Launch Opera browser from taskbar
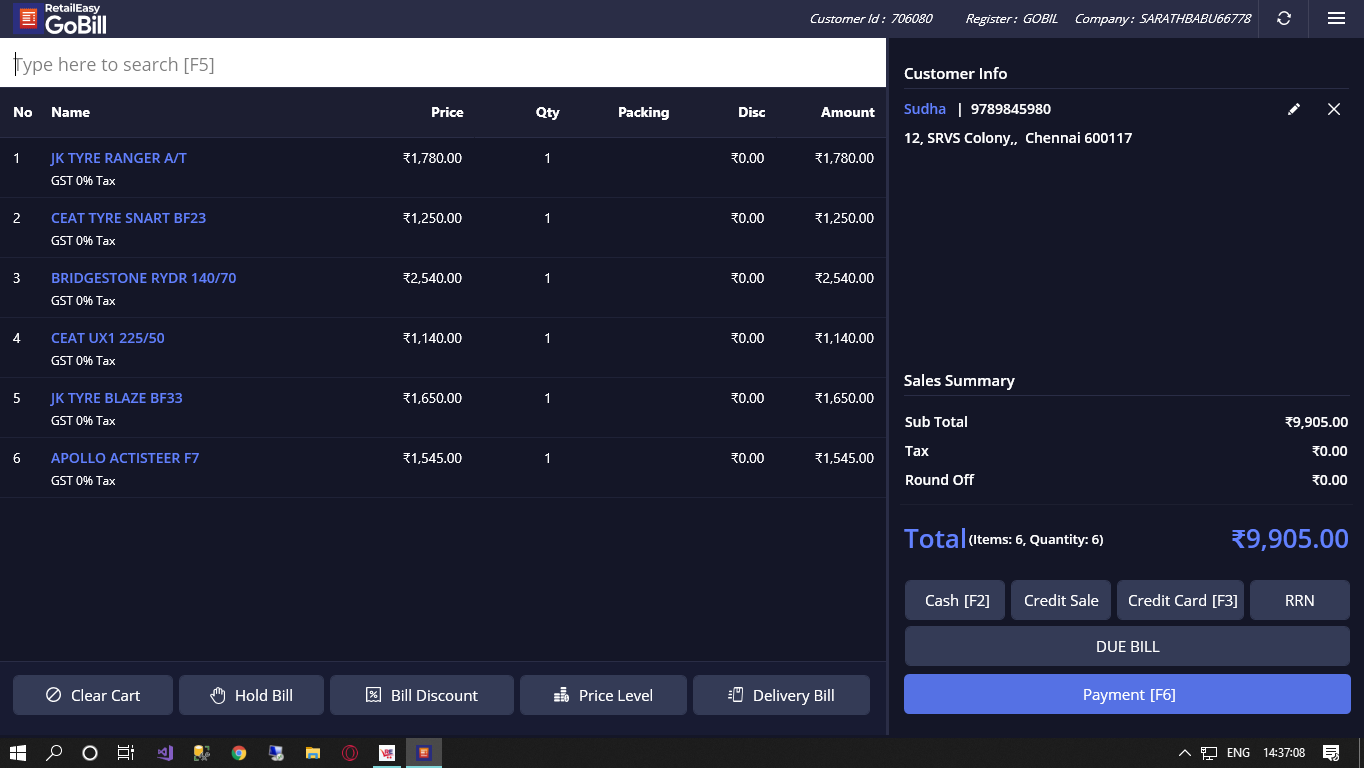Screen dimensions: 1364x768 [350, 753]
